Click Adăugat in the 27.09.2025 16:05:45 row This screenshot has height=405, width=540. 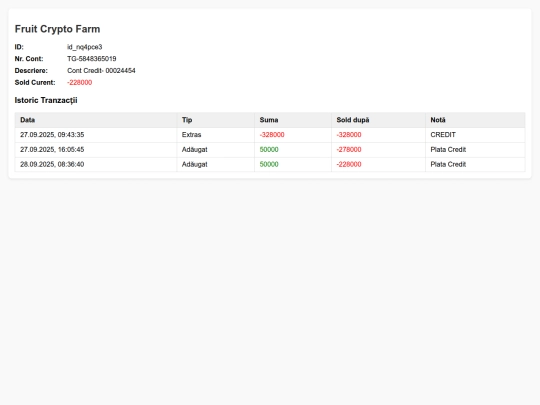[195, 149]
